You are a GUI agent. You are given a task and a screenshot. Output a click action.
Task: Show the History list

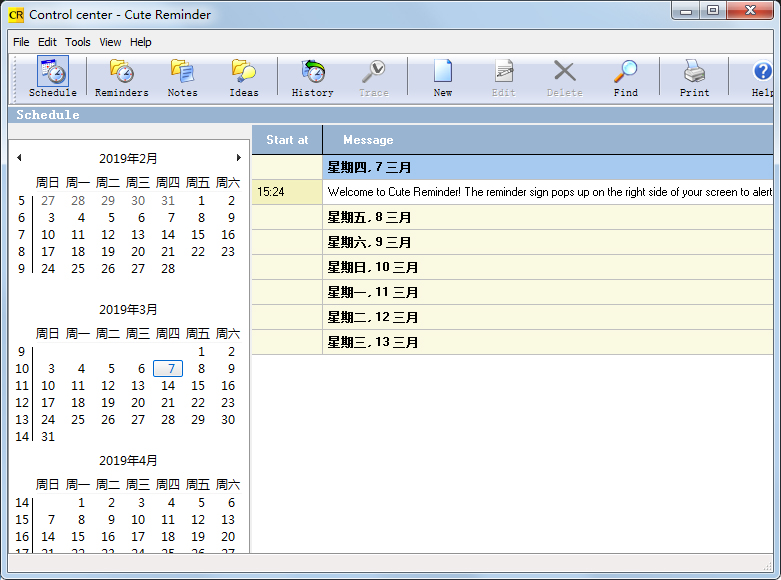(312, 77)
